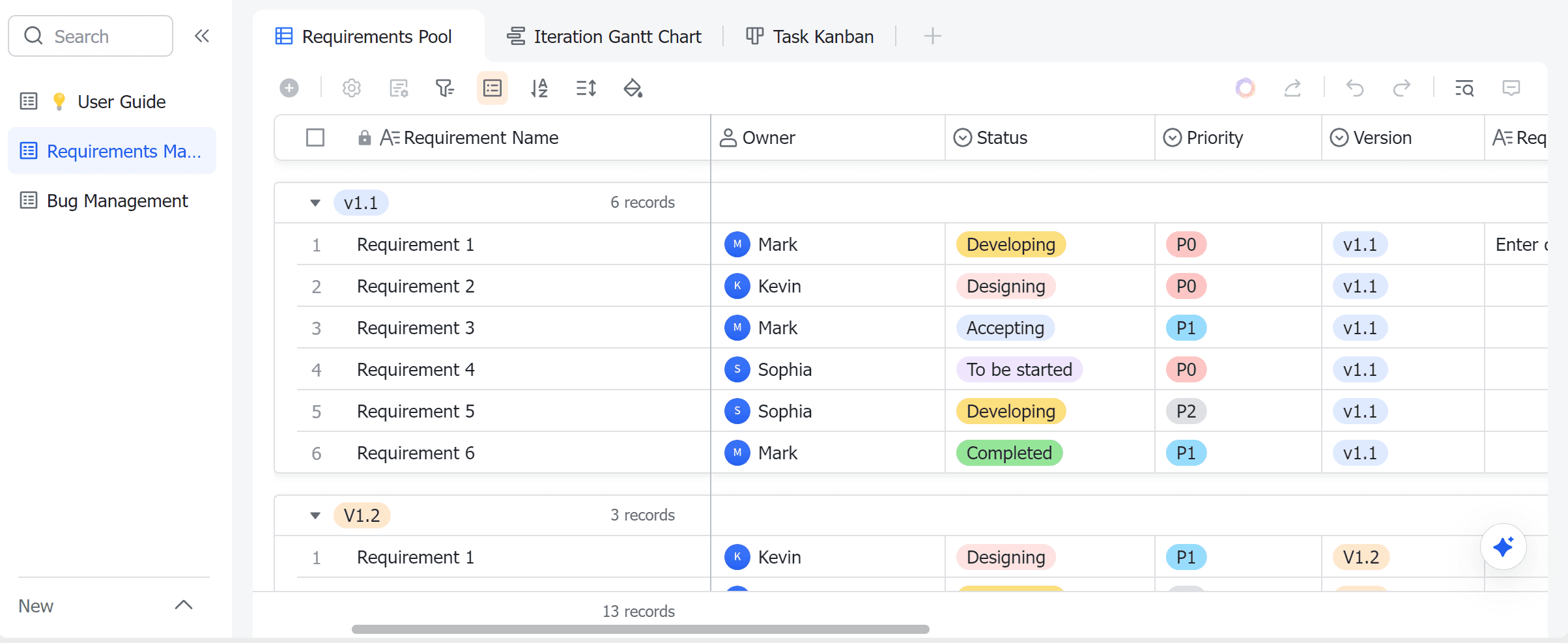This screenshot has height=643, width=1568.
Task: Click the sidebar Search field
Action: click(x=91, y=36)
